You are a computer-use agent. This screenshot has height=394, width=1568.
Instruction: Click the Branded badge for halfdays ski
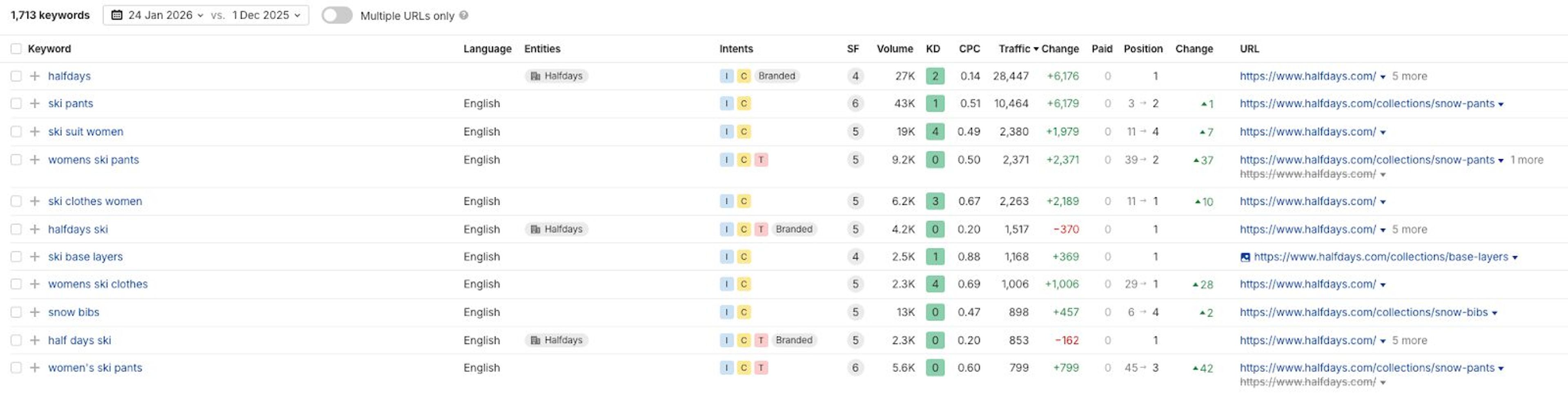click(794, 229)
